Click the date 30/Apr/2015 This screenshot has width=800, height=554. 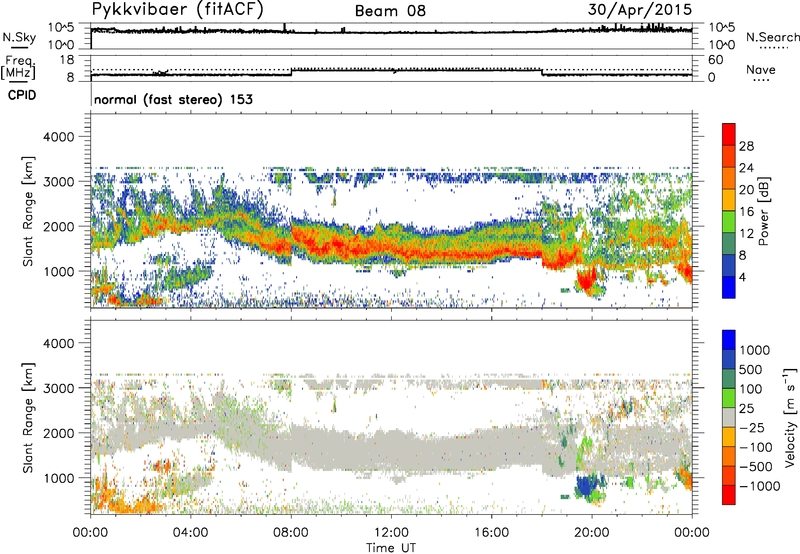640,10
